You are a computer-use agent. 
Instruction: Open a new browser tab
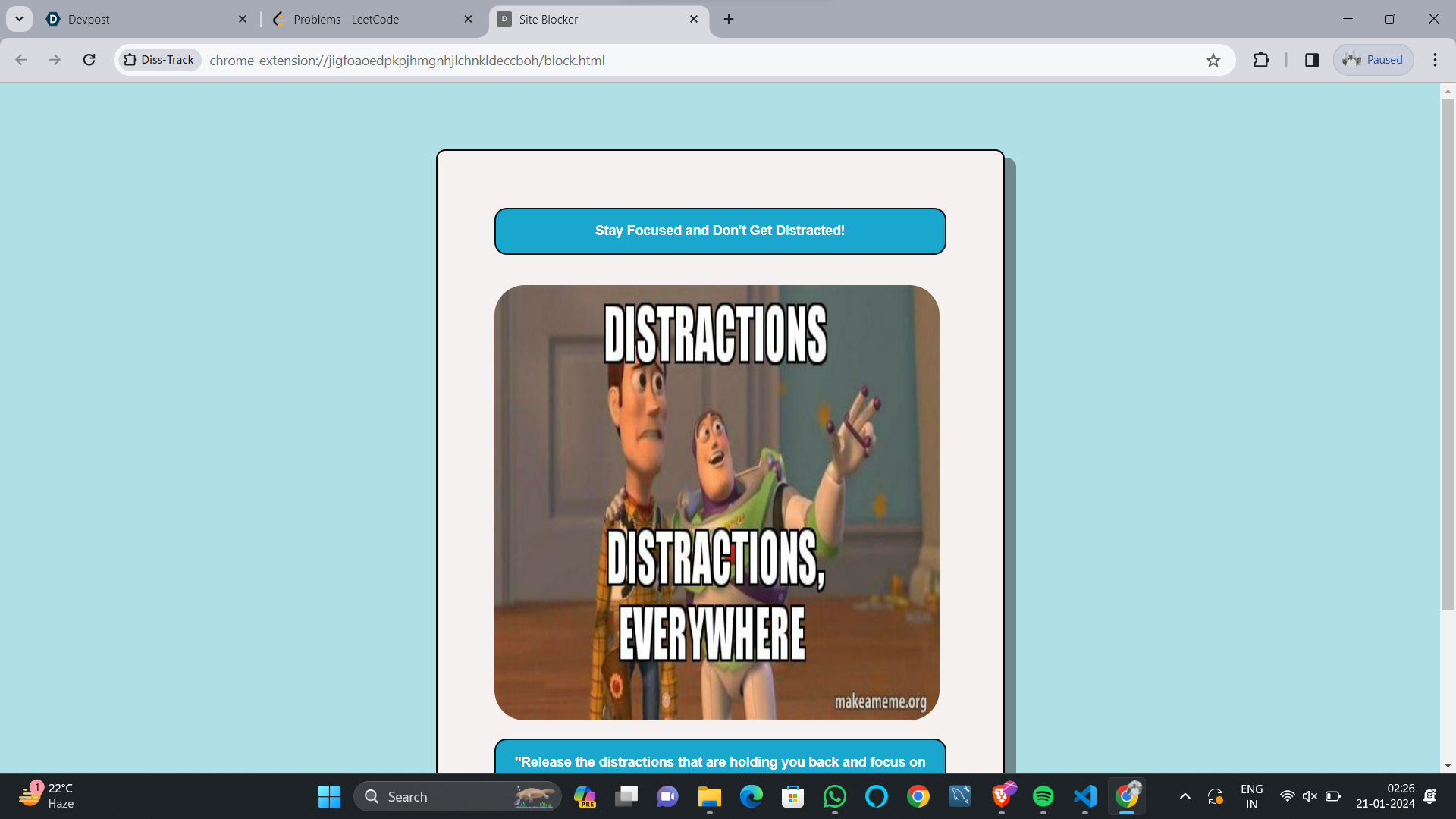click(729, 19)
